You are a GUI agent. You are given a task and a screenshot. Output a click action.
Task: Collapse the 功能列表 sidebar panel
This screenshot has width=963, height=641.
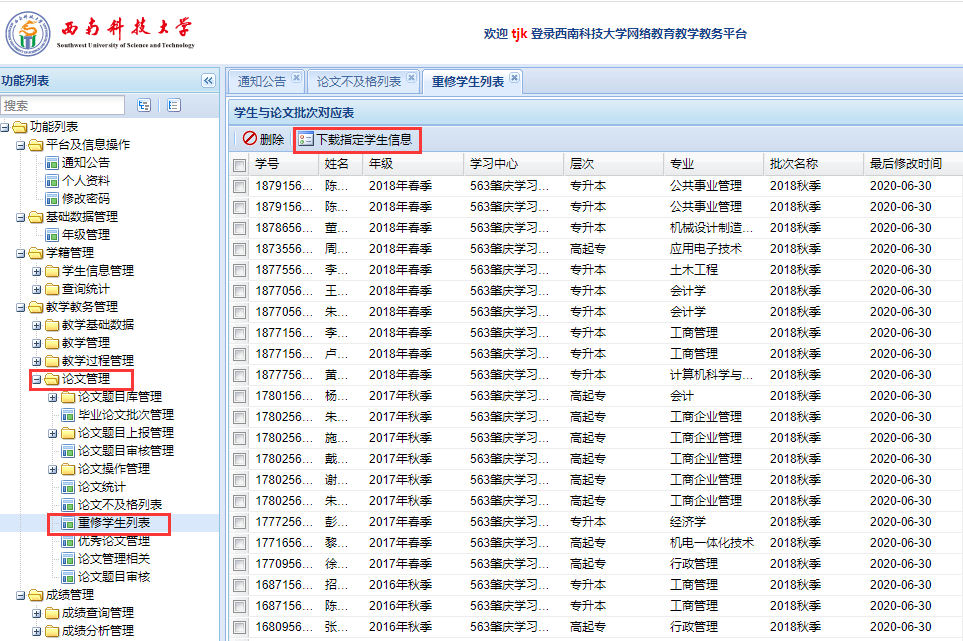[208, 81]
